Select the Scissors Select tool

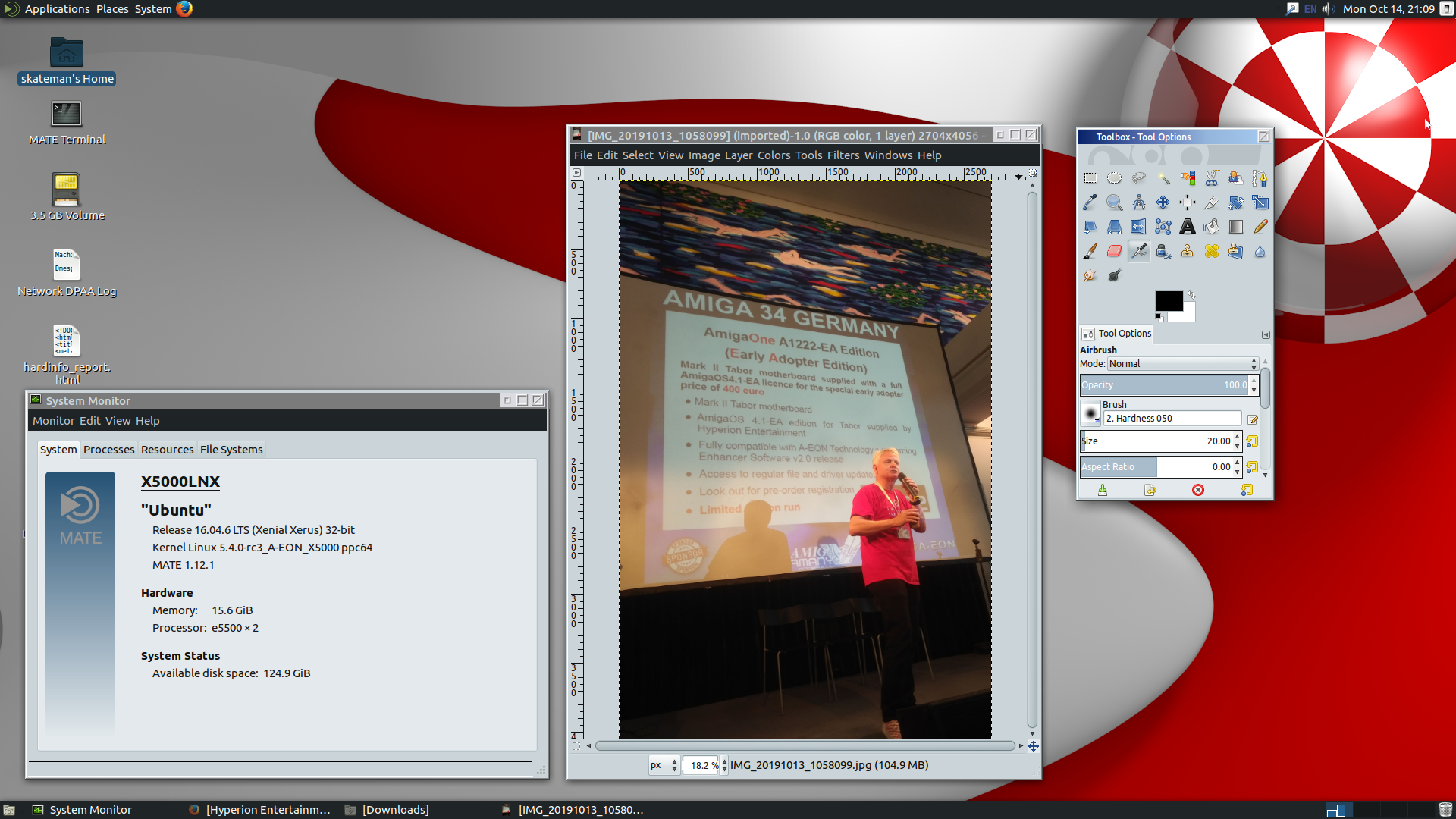pos(1212,178)
